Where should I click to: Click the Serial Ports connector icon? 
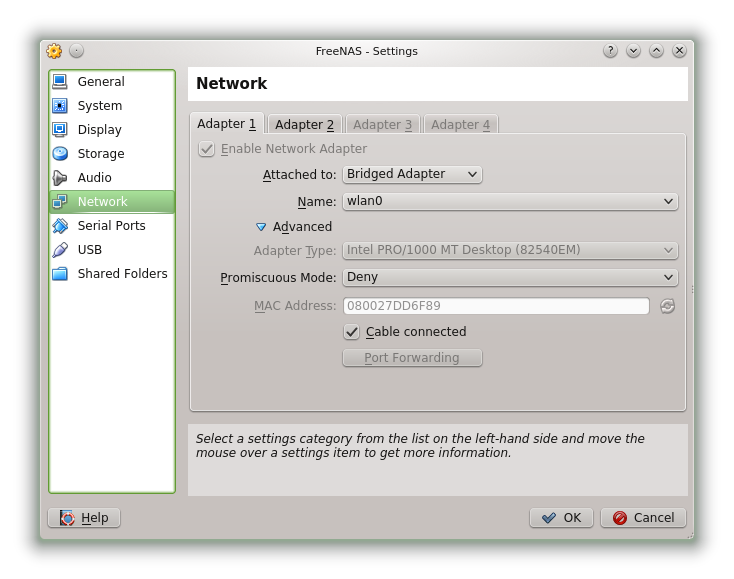(x=59, y=226)
